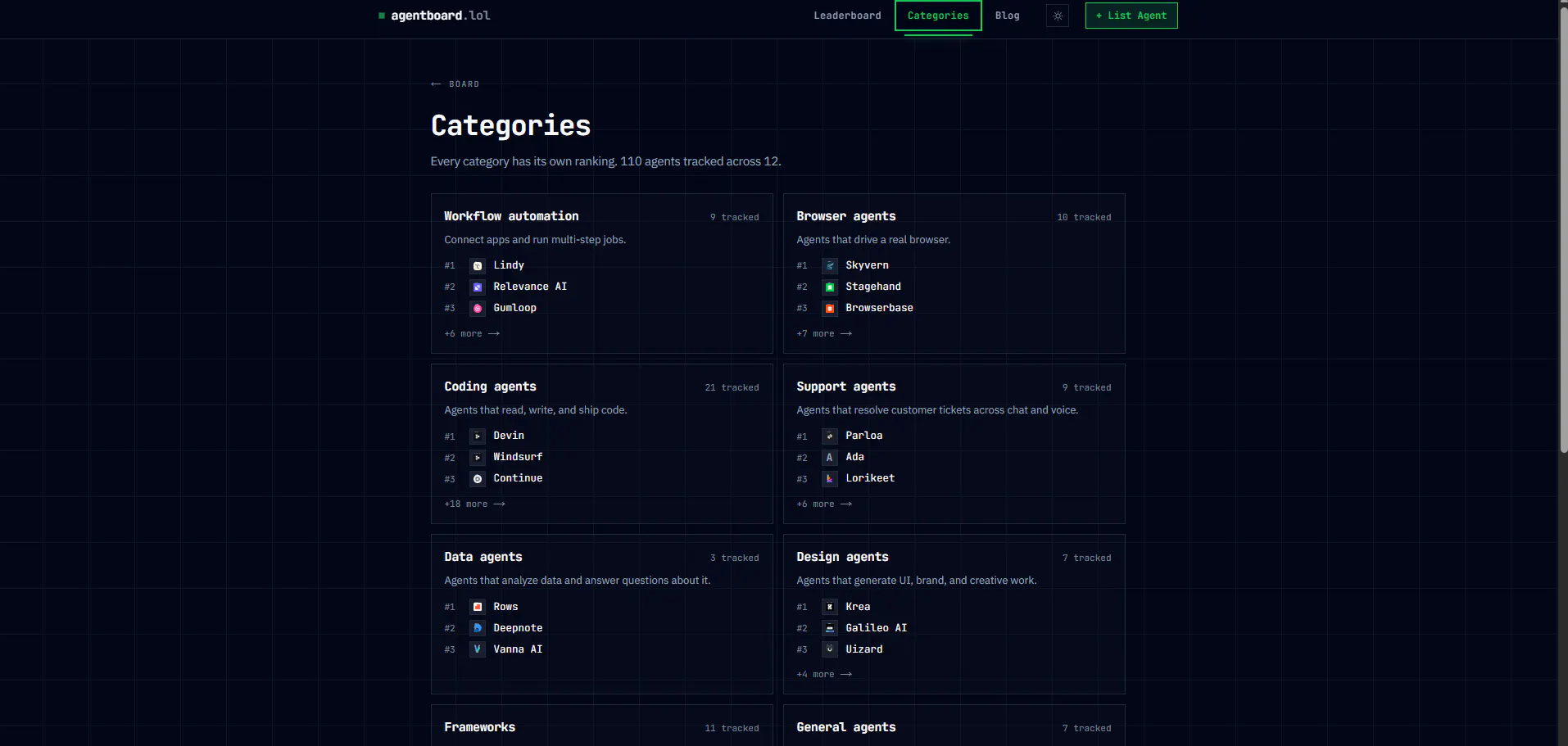Click the Skyvern logo icon
The height and width of the screenshot is (746, 1568).
click(x=830, y=266)
